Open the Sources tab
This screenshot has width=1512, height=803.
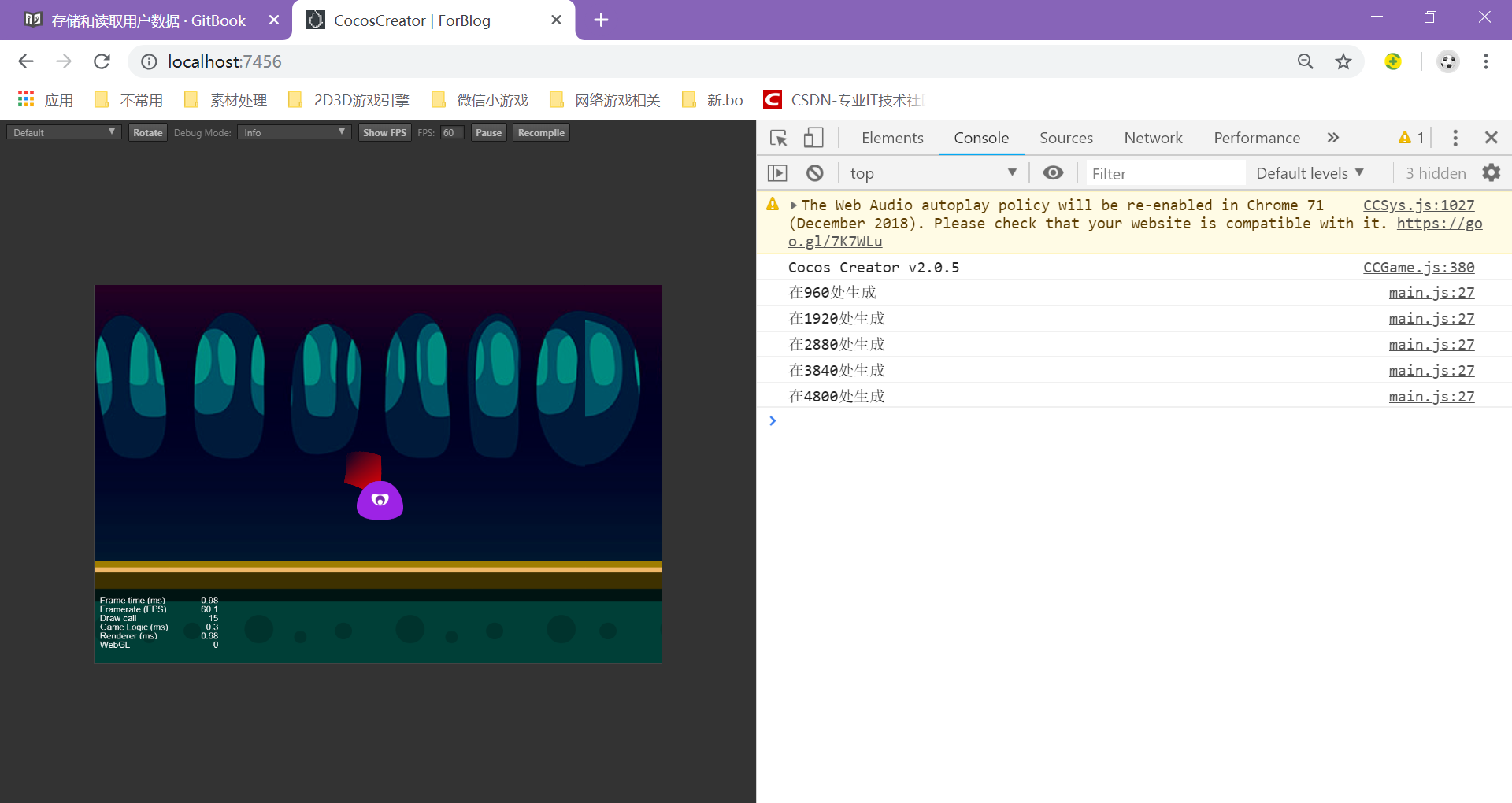point(1066,139)
